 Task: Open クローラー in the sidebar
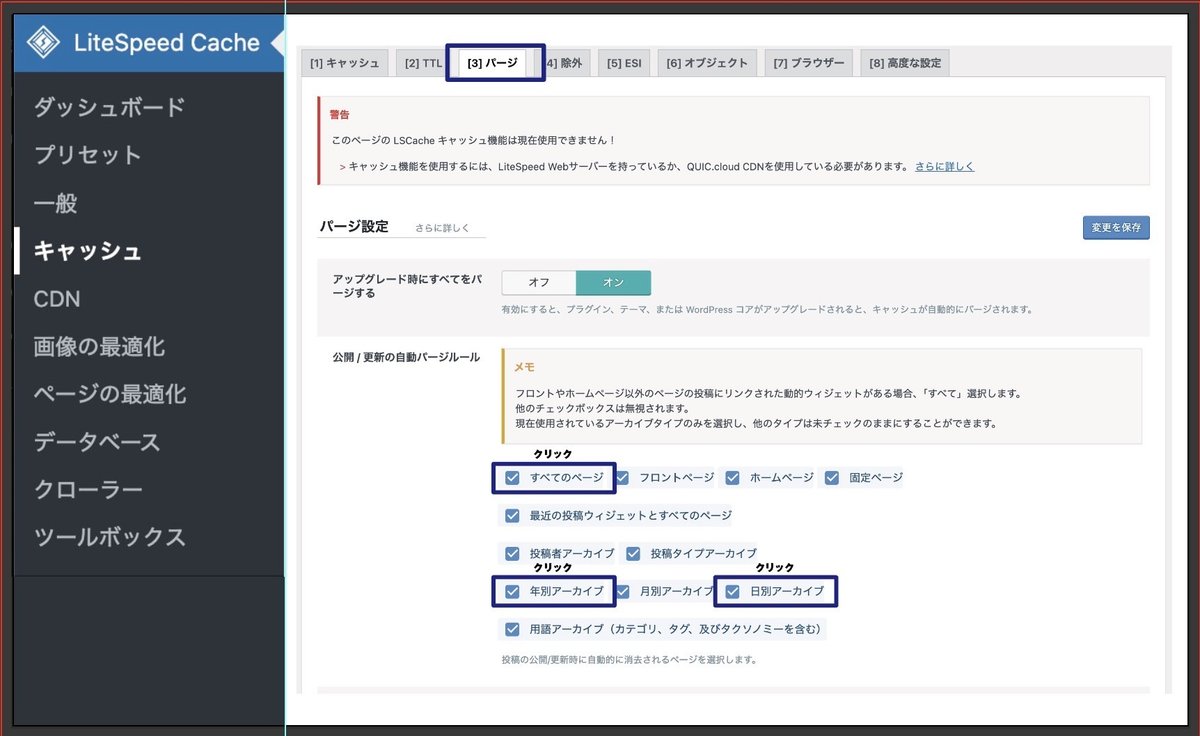click(87, 490)
